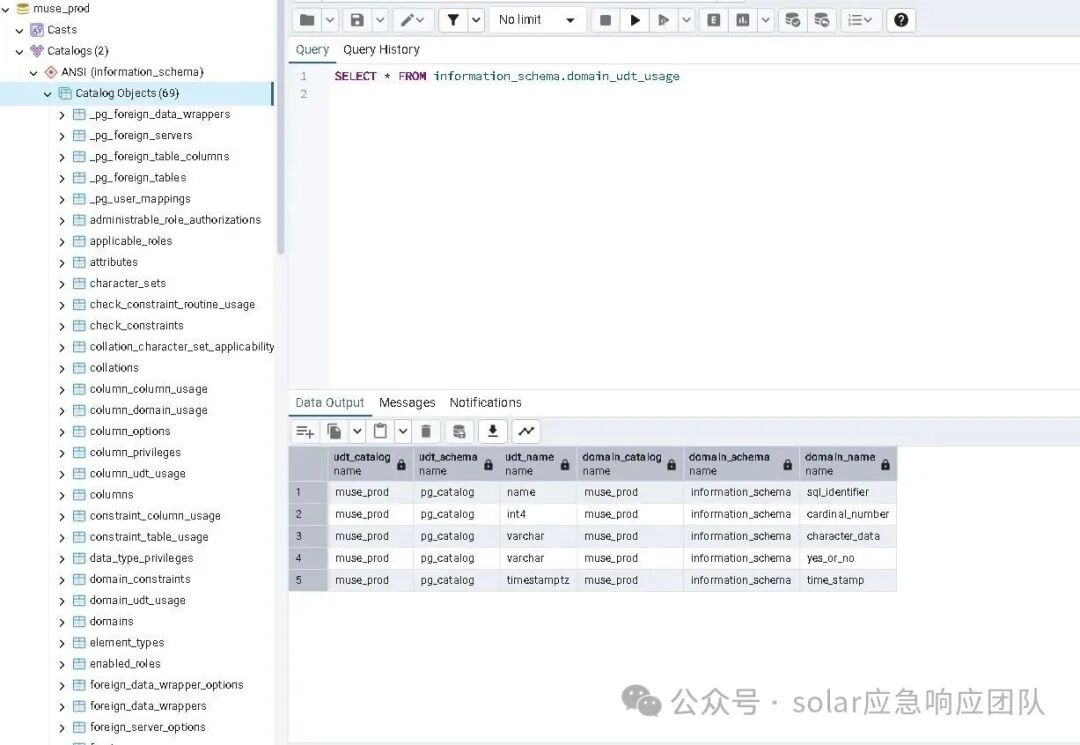Screen dimensions: 1080x745
Task: Switch to the Query tab
Action: tap(312, 50)
